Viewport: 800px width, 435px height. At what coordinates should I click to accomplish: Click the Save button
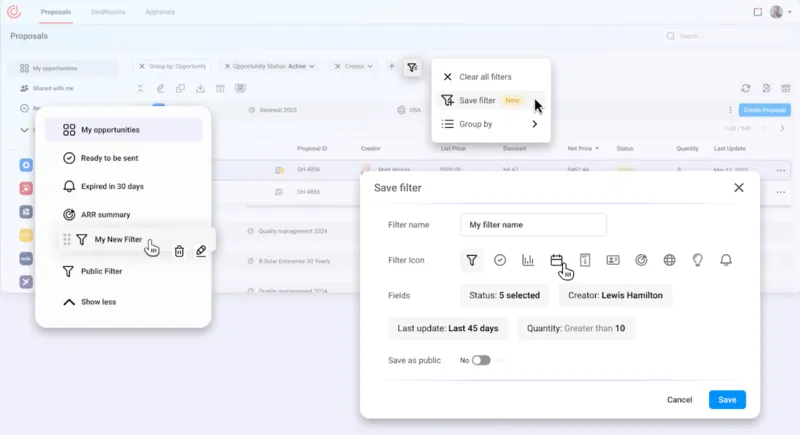[x=727, y=399]
